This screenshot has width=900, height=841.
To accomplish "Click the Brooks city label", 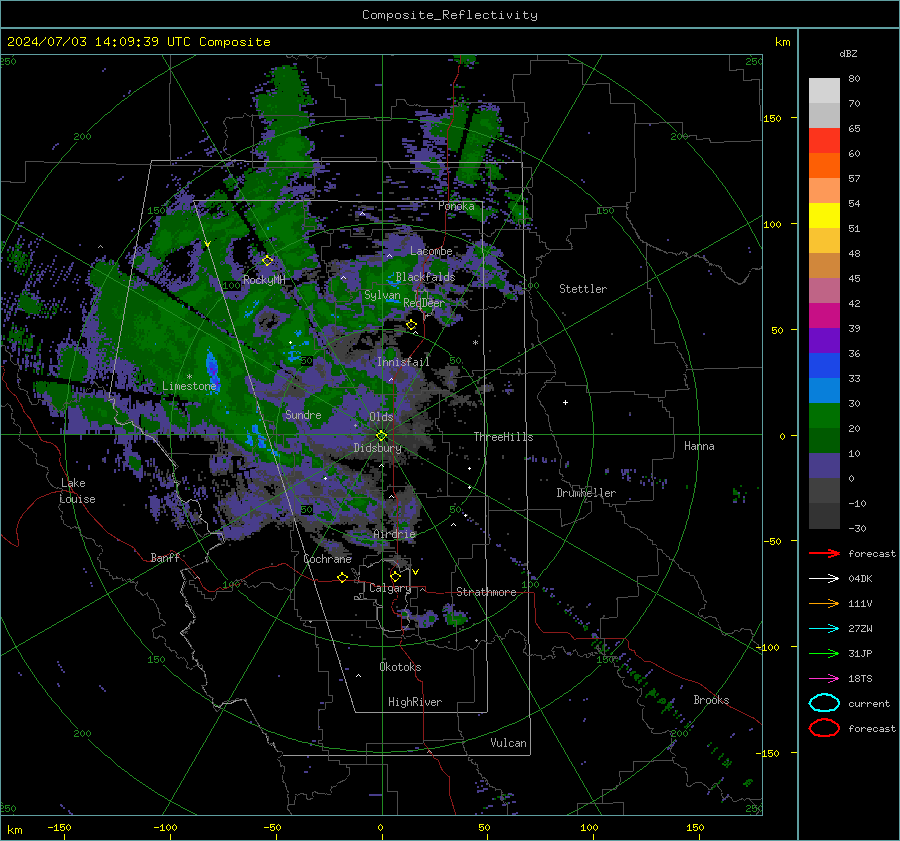I will pos(711,700).
